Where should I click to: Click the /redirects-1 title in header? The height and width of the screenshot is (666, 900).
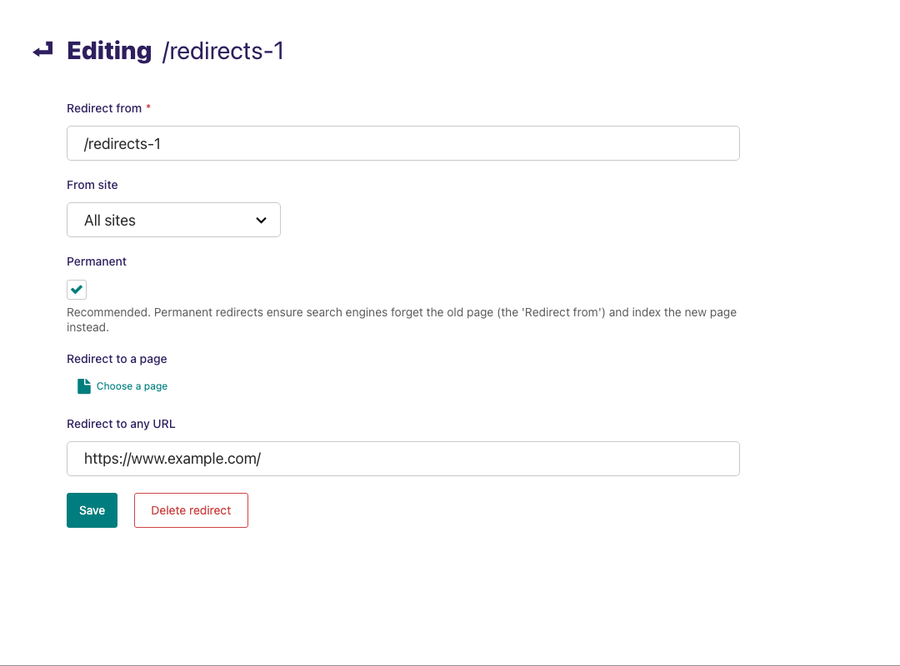point(223,51)
